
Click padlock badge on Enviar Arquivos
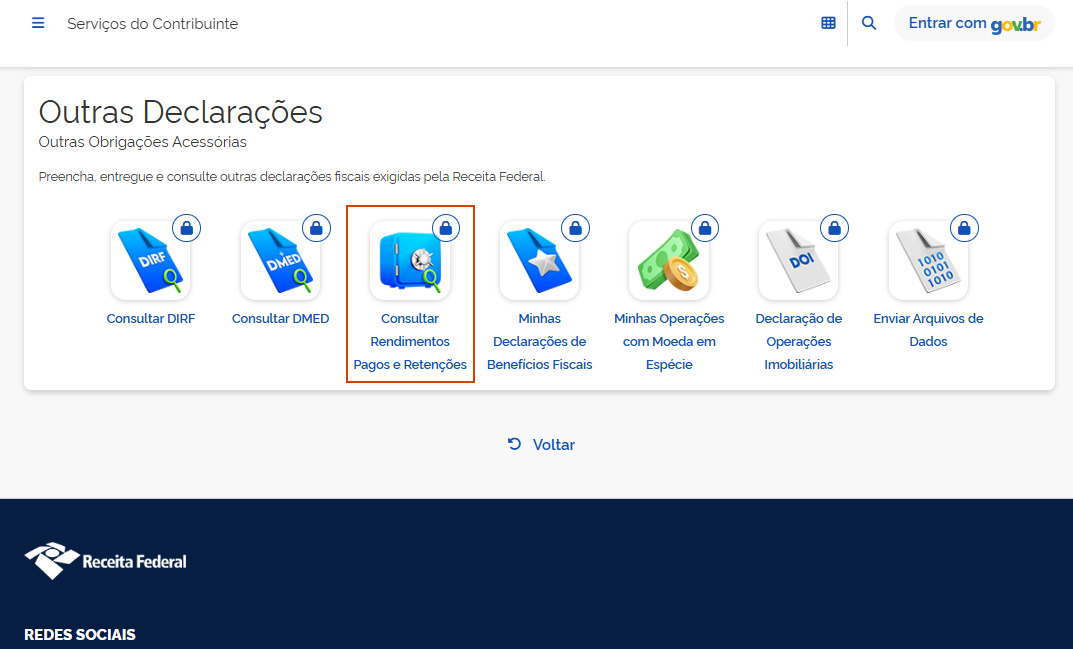coord(964,228)
